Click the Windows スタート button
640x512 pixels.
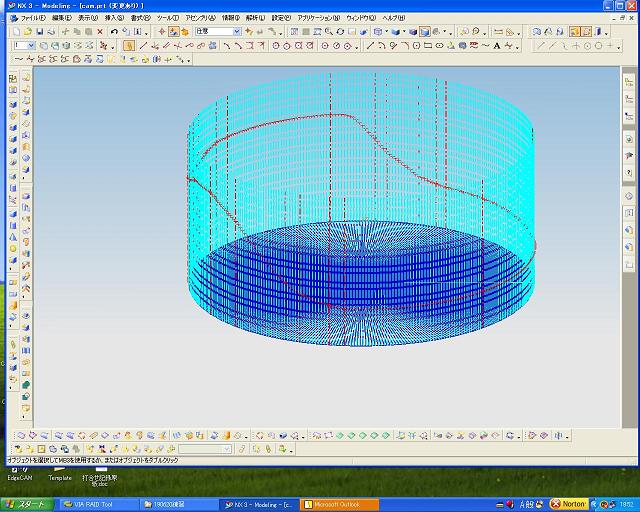pyautogui.click(x=28, y=504)
